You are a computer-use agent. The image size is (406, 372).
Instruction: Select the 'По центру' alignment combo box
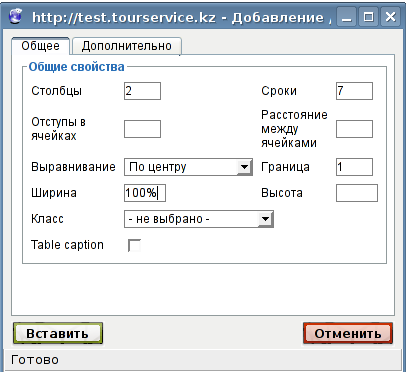(188, 167)
